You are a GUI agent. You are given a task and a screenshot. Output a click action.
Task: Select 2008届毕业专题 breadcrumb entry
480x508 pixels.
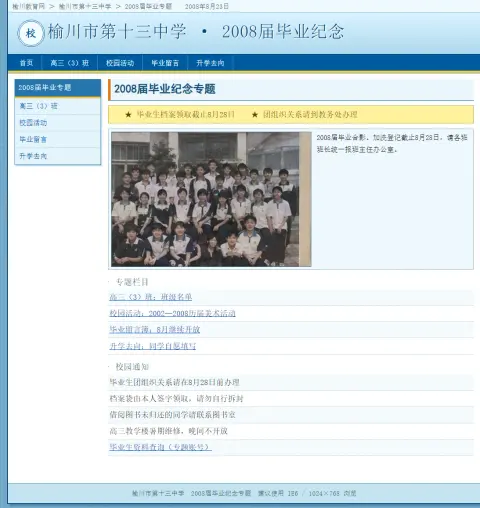coord(148,6)
